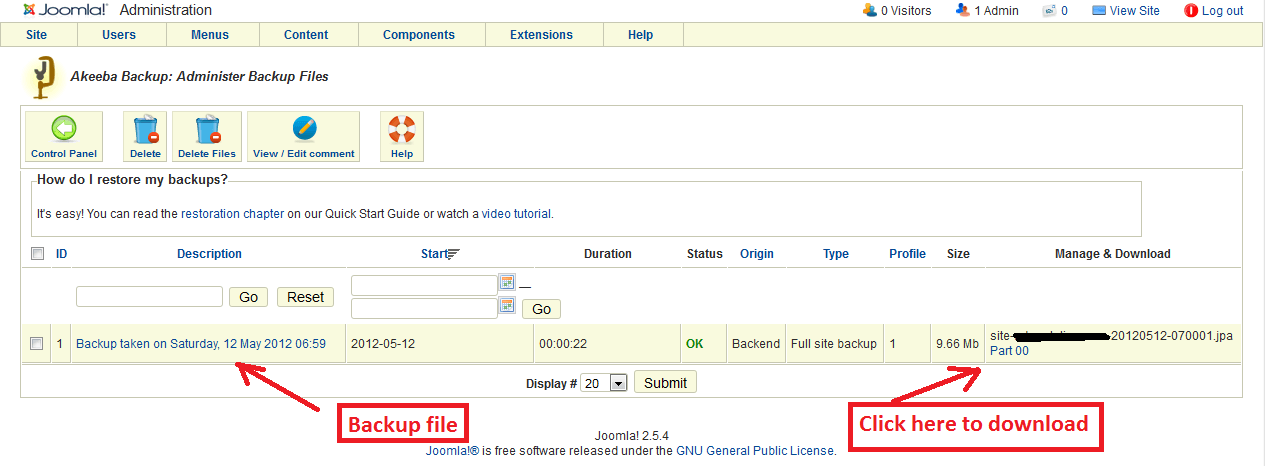Image resolution: width=1265 pixels, height=466 pixels.
Task: Focus the first start date input field
Action: coord(424,285)
